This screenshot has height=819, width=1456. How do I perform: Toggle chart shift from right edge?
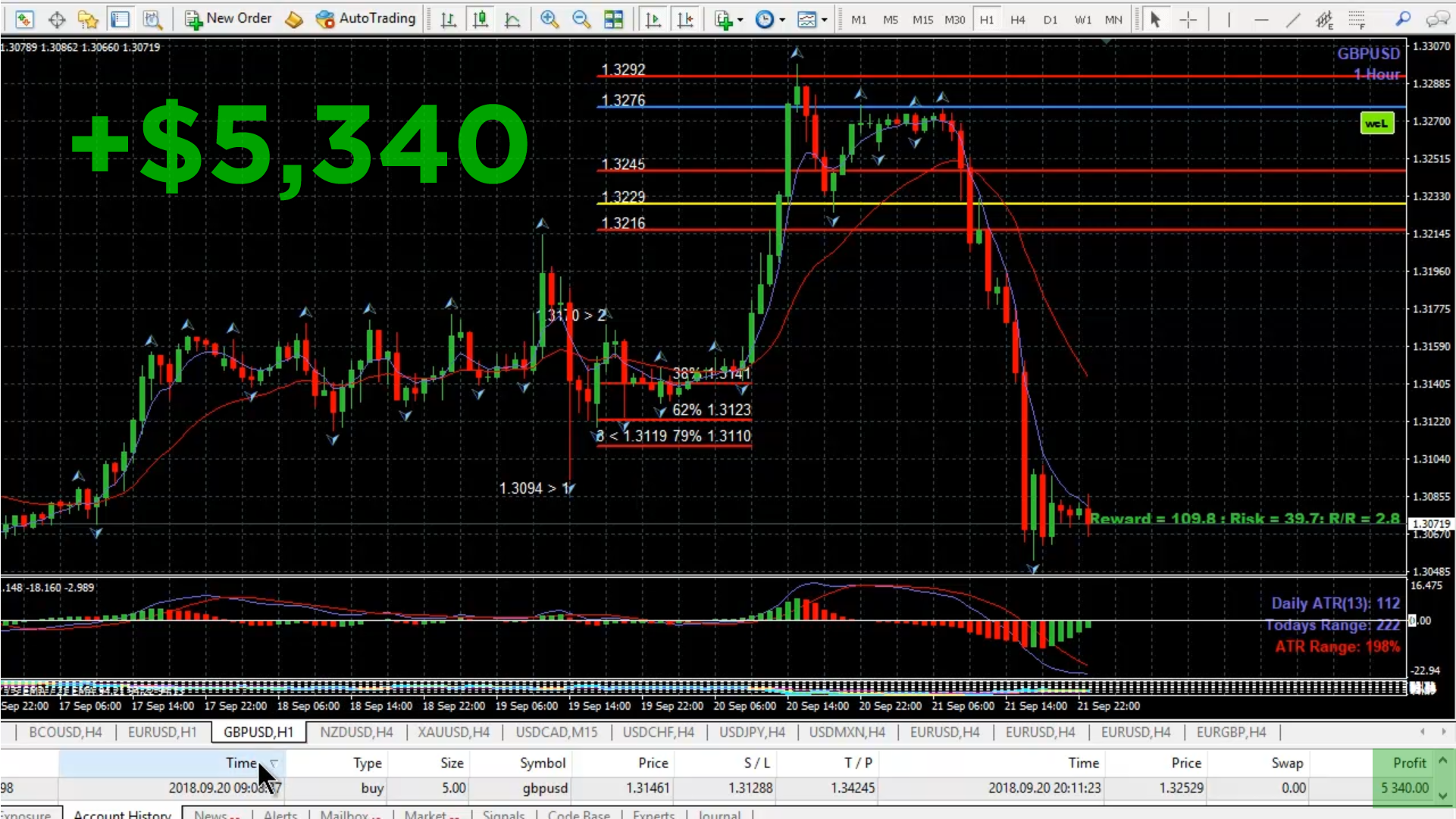pos(685,19)
